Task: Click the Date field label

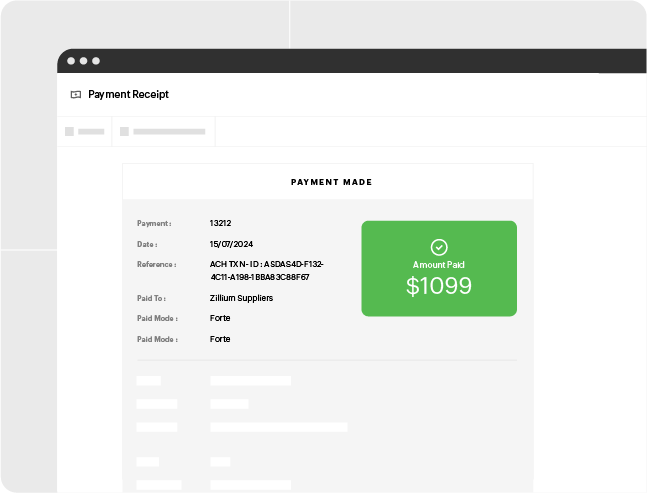Action: point(147,244)
